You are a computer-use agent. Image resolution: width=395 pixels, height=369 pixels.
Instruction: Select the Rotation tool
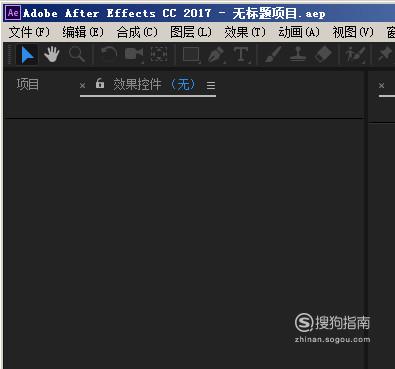pos(108,54)
